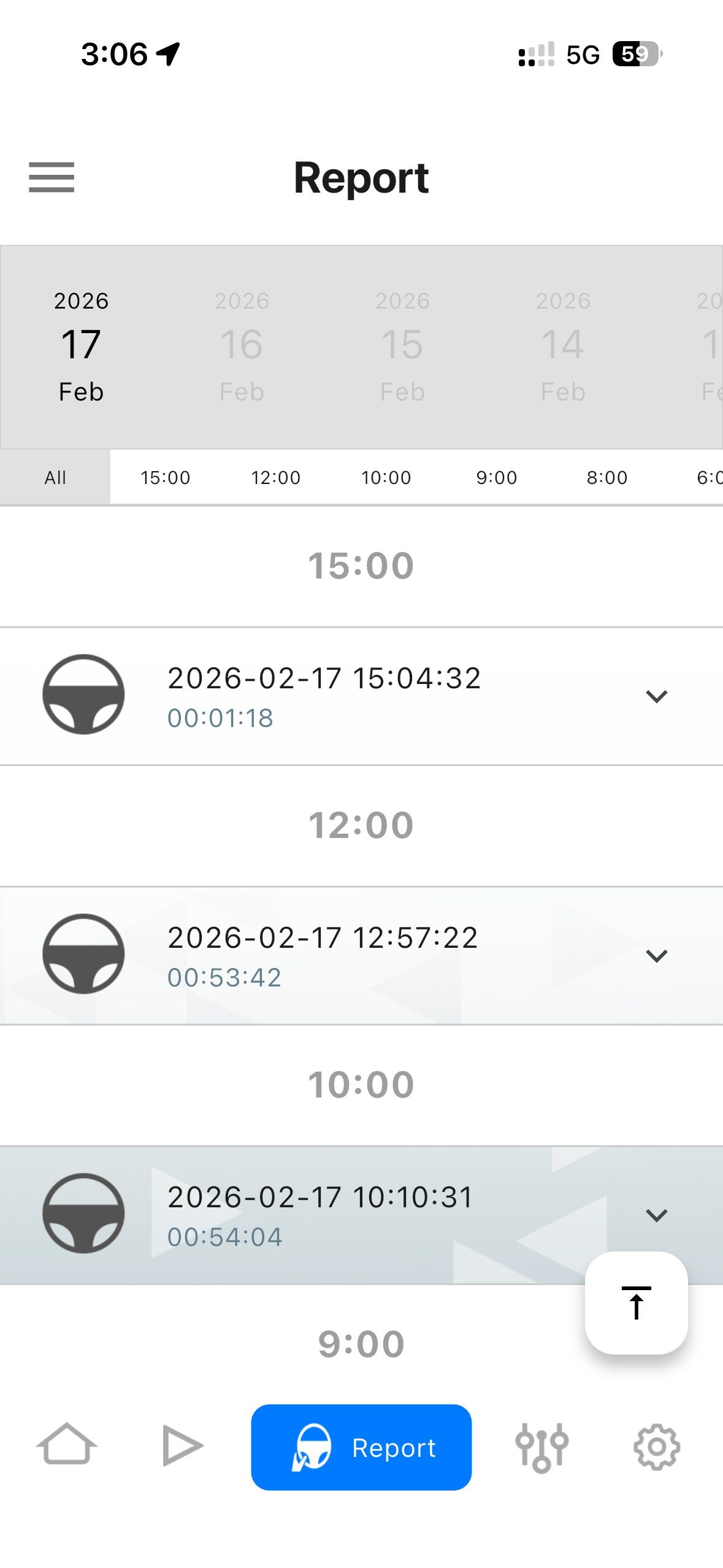Tap steering wheel icon of 12:57:22 trip

pos(83,954)
